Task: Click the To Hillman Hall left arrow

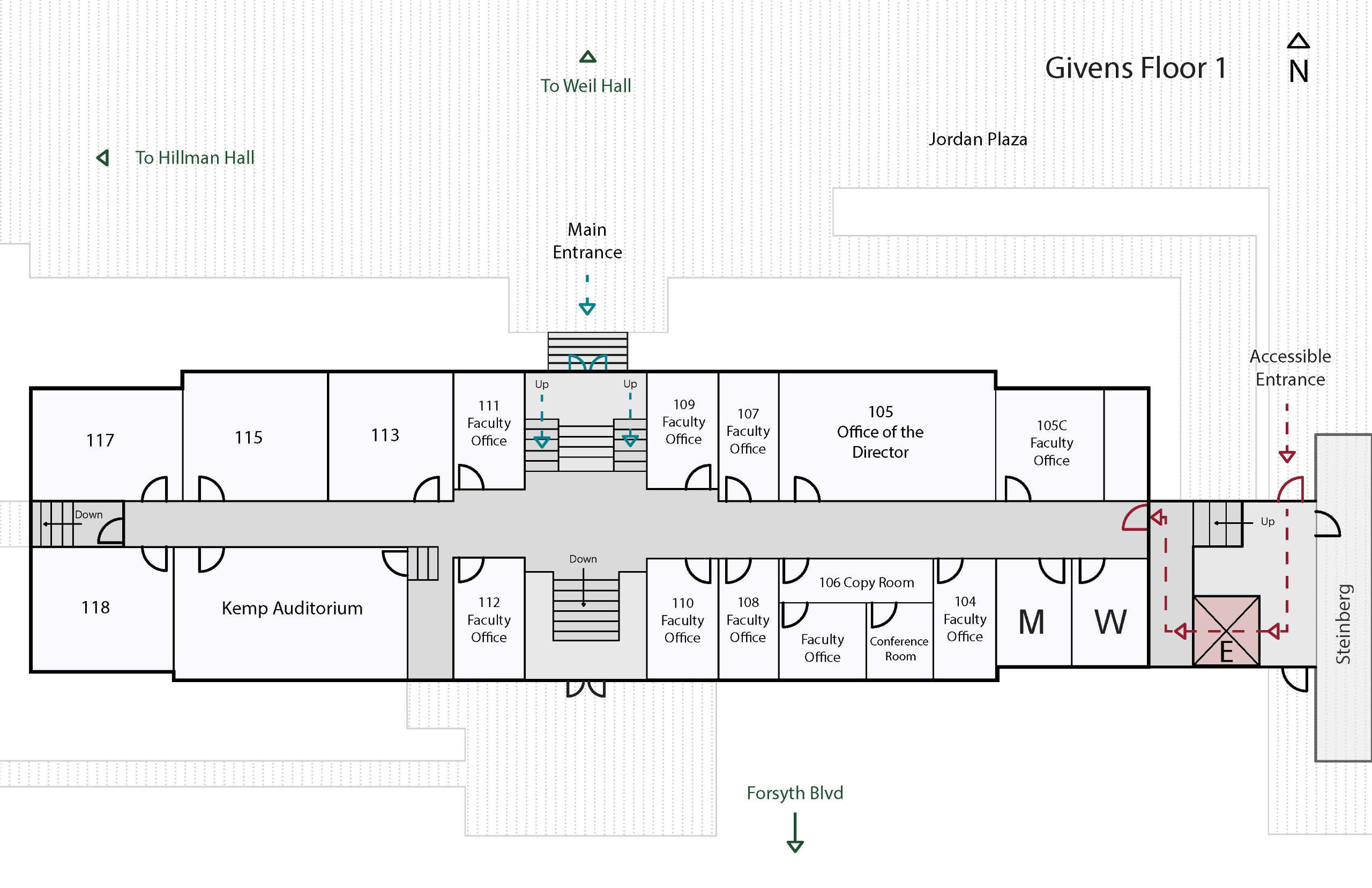Action: [x=103, y=158]
